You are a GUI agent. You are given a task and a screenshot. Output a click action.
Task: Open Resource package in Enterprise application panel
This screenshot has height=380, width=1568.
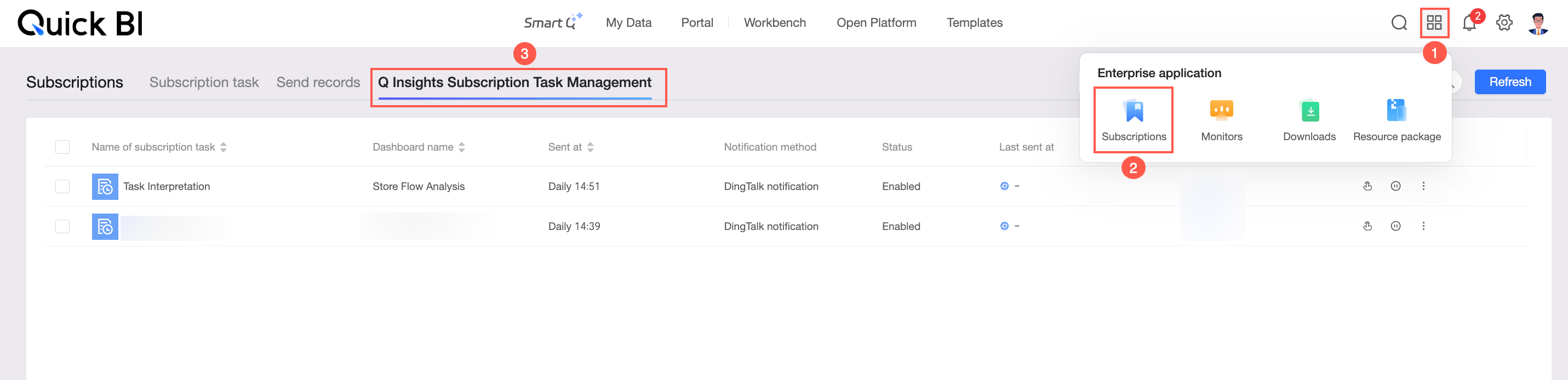coord(1397,120)
